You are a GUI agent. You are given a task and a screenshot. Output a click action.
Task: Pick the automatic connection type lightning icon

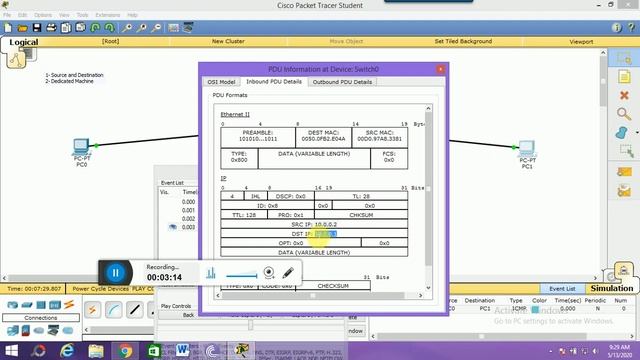(x=93, y=310)
